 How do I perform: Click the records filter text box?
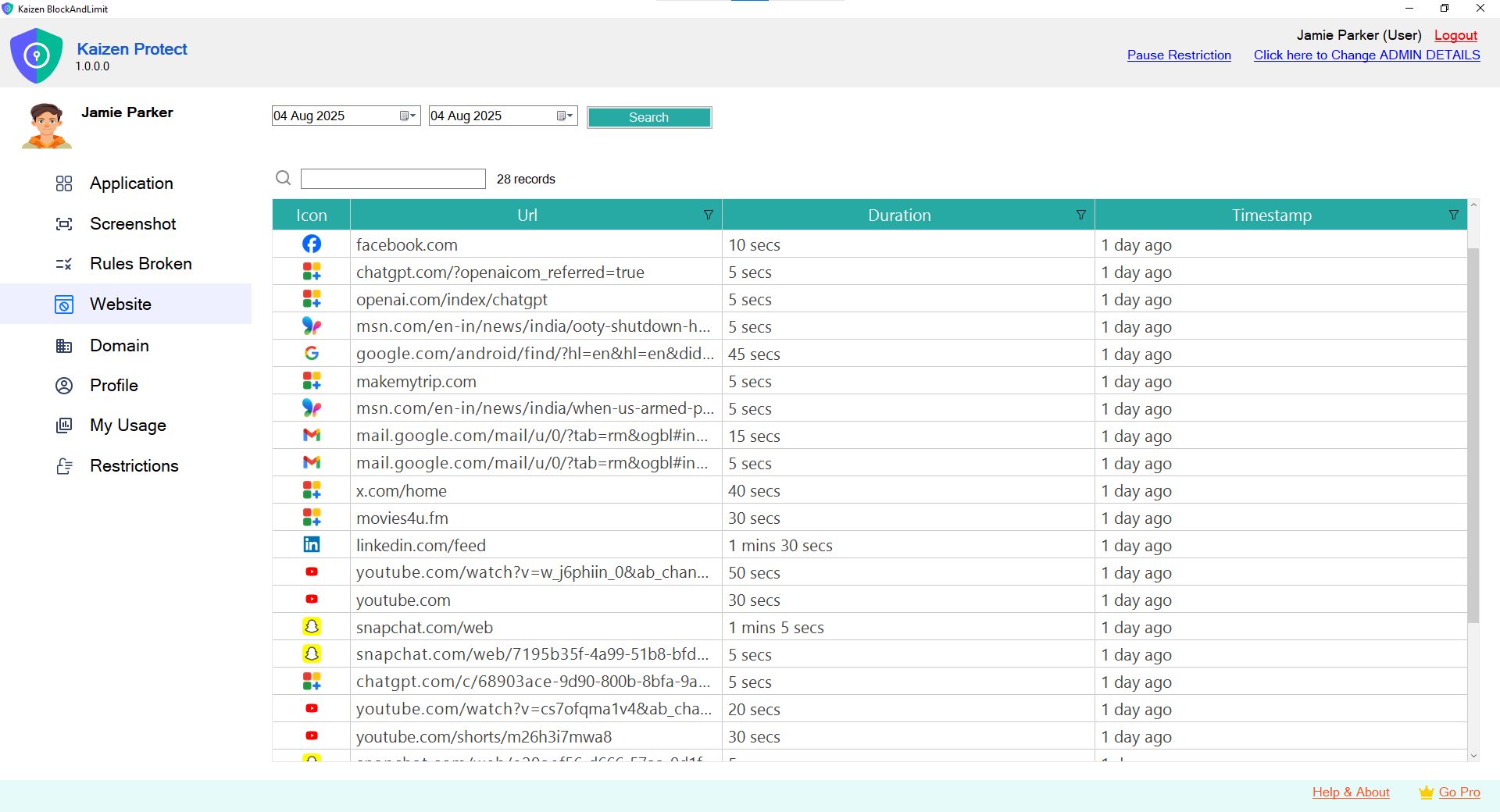click(393, 179)
